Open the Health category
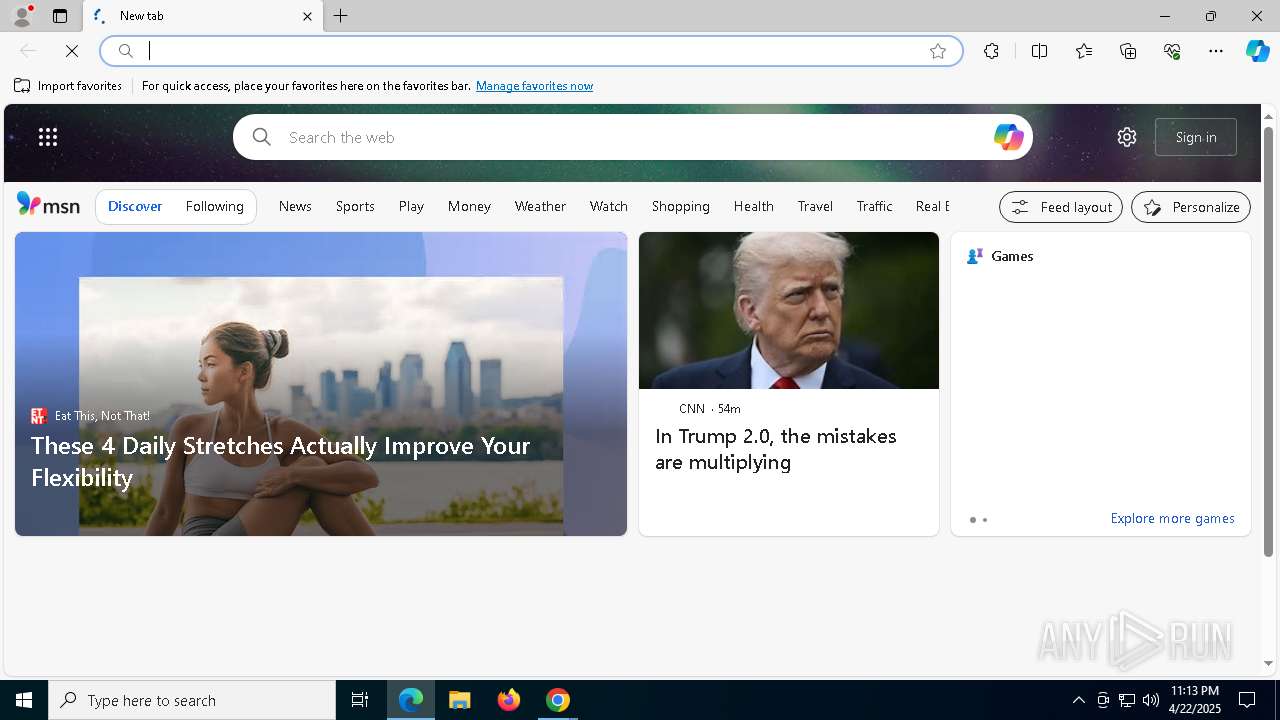The height and width of the screenshot is (720, 1280). 754,206
